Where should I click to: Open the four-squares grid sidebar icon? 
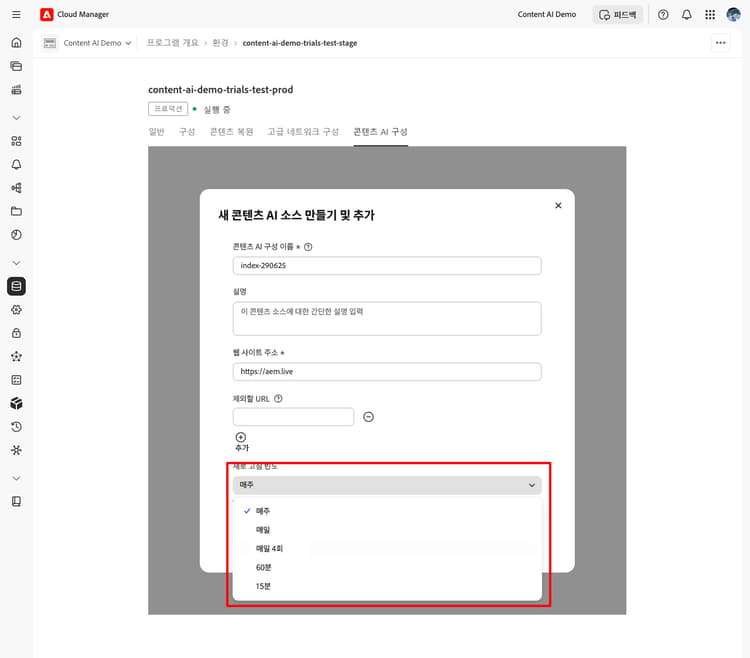(x=16, y=141)
